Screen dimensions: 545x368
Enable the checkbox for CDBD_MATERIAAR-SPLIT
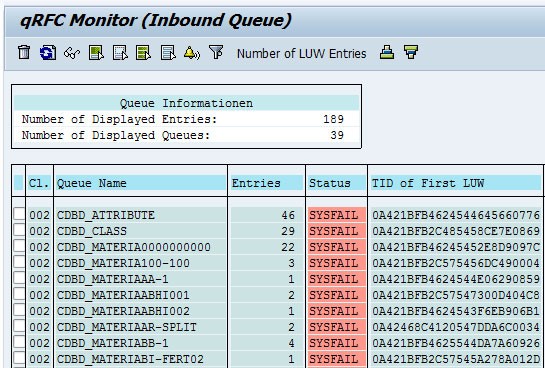(x=19, y=326)
